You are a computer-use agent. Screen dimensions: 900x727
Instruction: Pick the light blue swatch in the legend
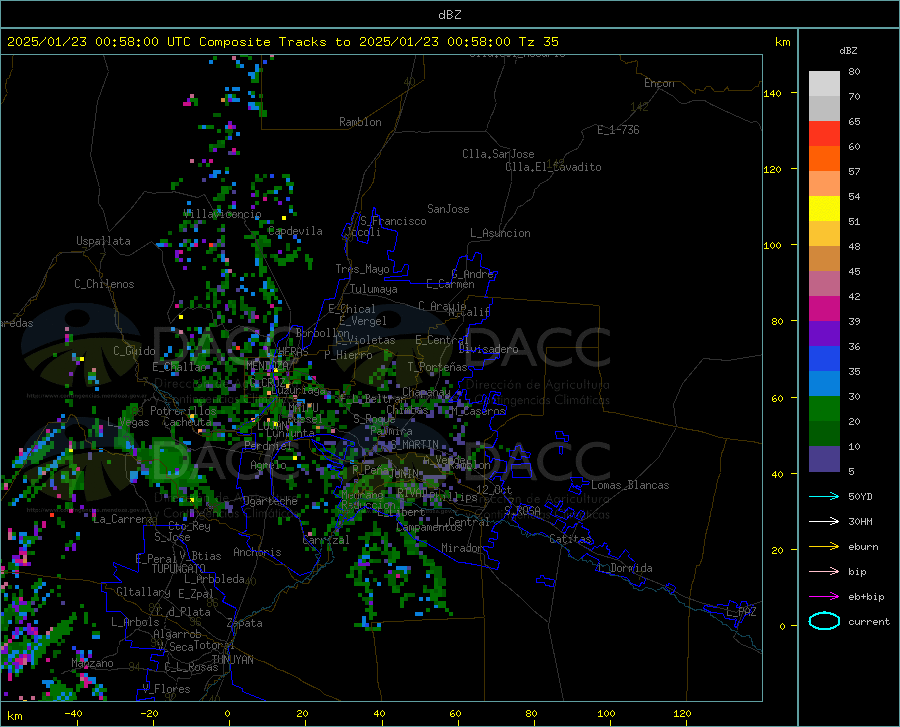pyautogui.click(x=824, y=384)
